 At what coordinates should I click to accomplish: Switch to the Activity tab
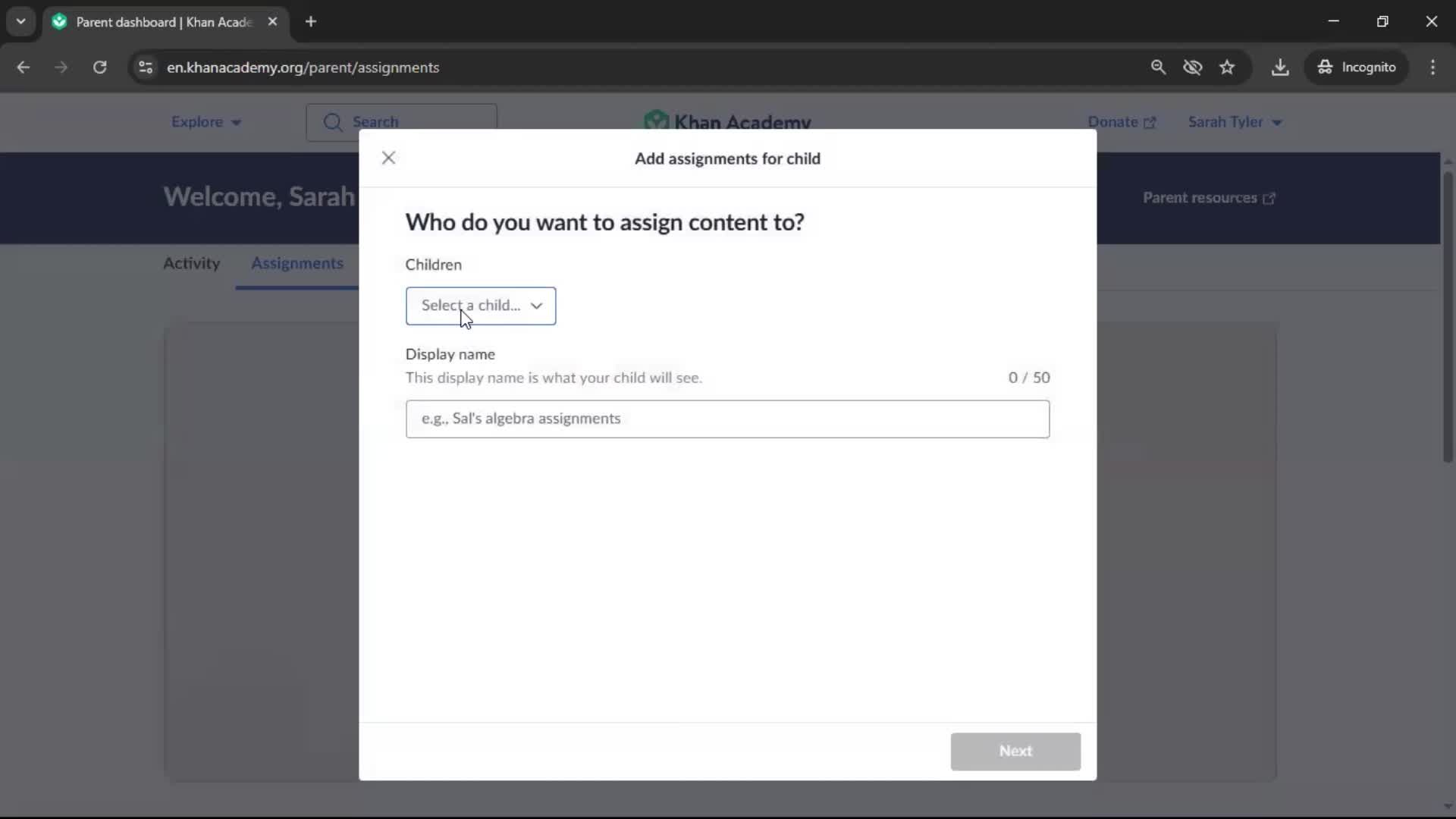click(191, 263)
